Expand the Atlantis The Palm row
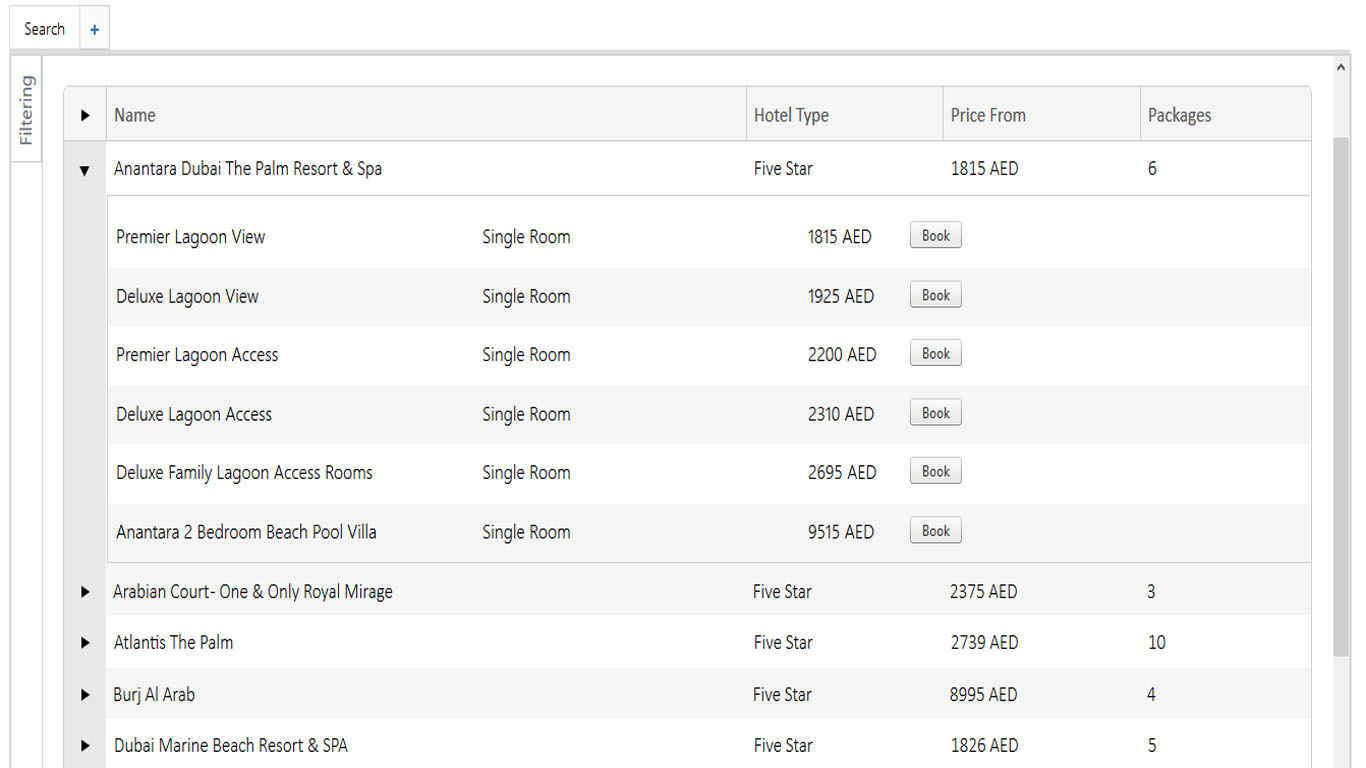The width and height of the screenshot is (1366, 768). pos(85,643)
